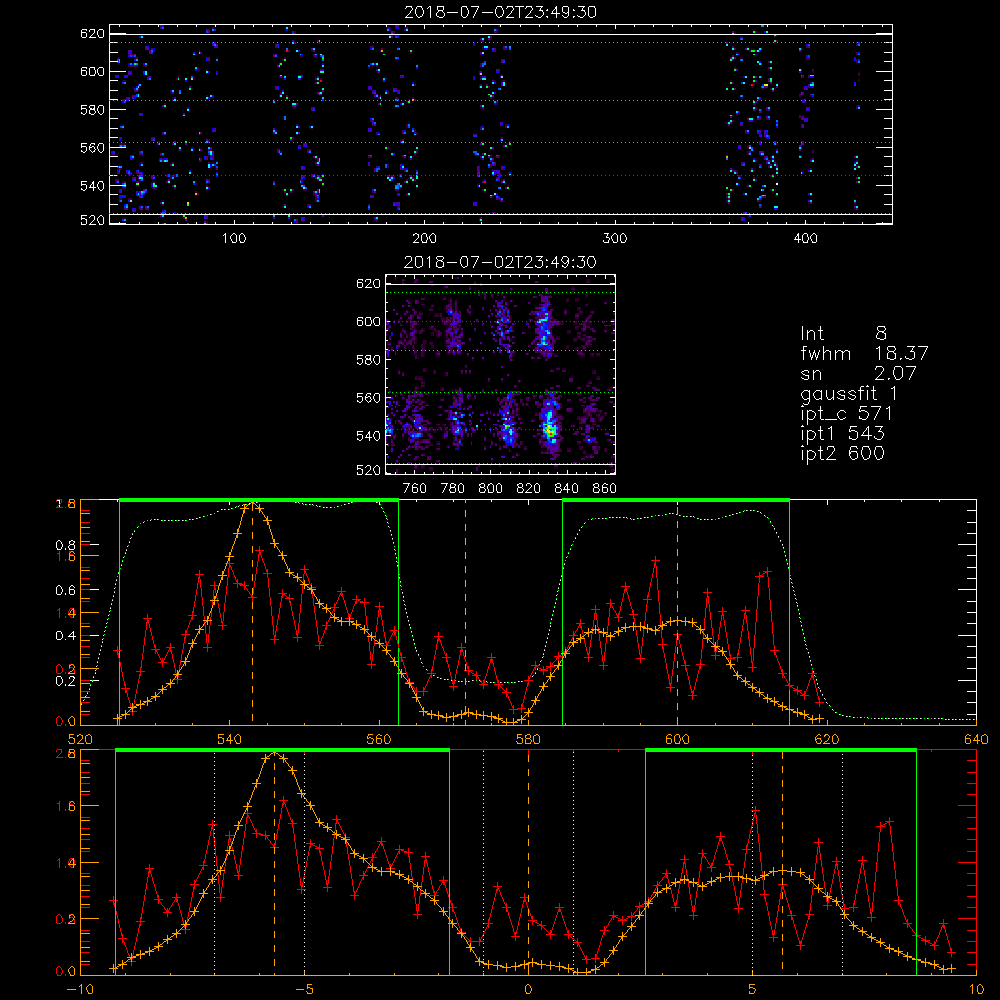Click the orange curve's peak in the bottom plot
Screen dimensions: 1000x1000
point(275,754)
